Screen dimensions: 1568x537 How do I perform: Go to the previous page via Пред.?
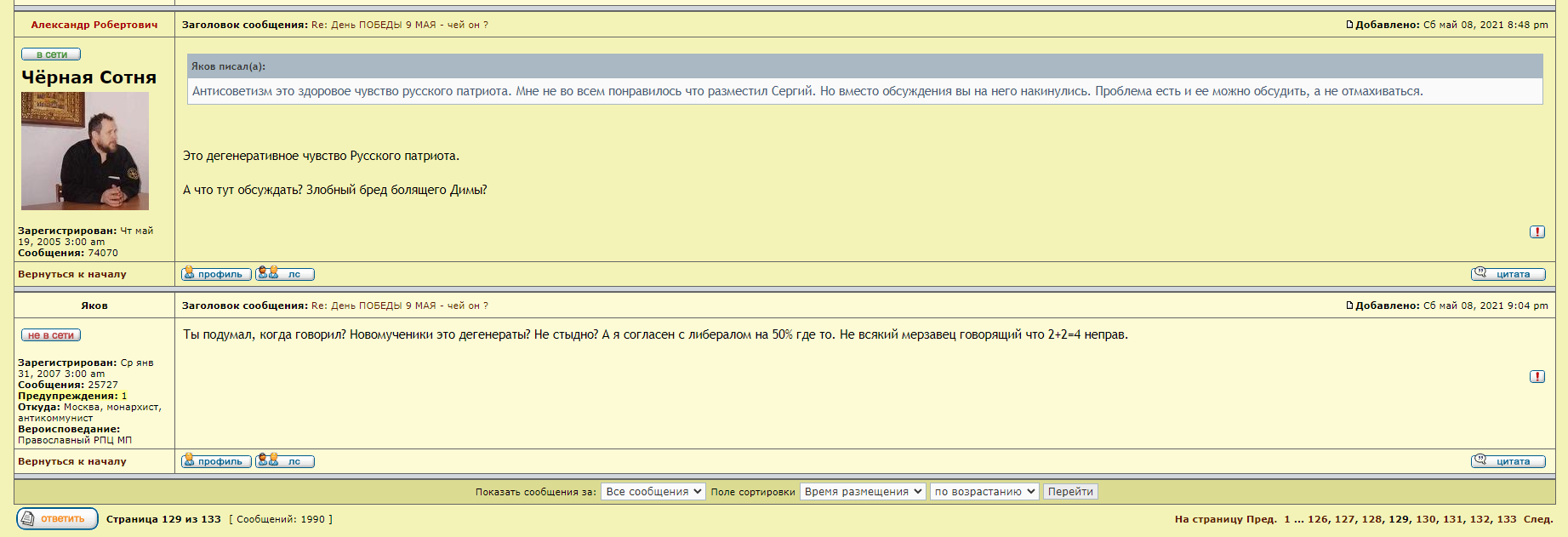pyautogui.click(x=1262, y=519)
